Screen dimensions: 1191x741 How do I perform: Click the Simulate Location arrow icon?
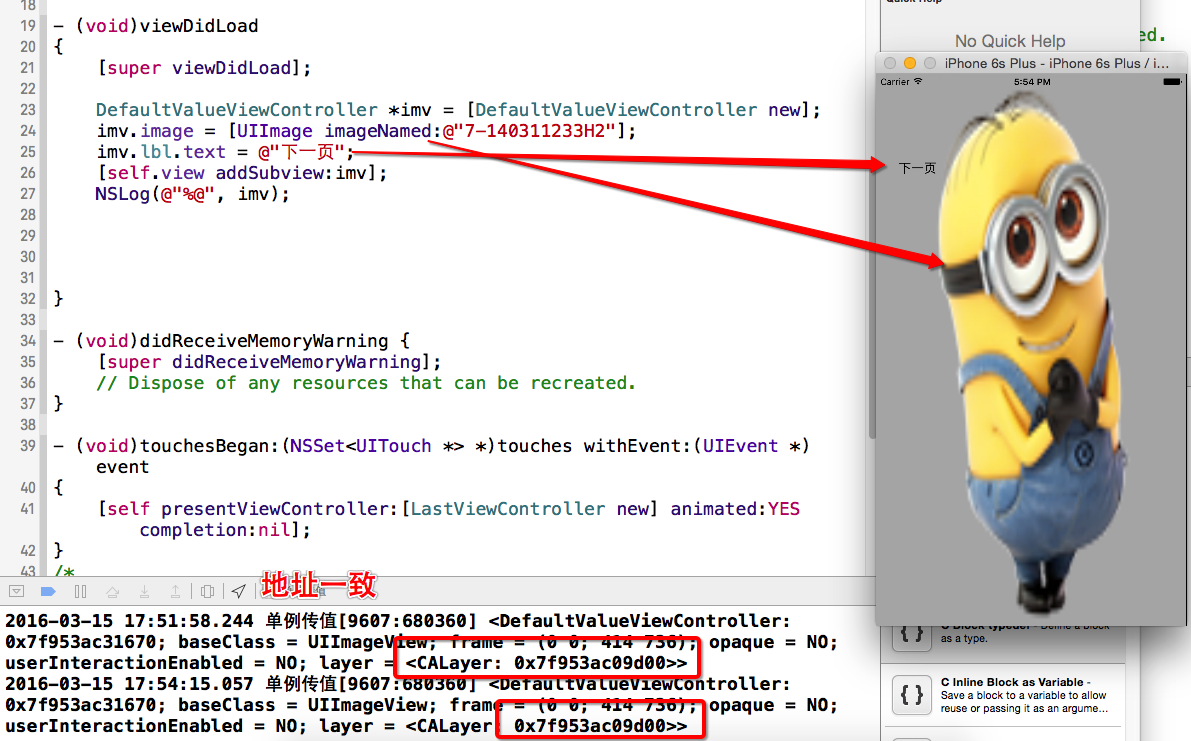[x=239, y=591]
